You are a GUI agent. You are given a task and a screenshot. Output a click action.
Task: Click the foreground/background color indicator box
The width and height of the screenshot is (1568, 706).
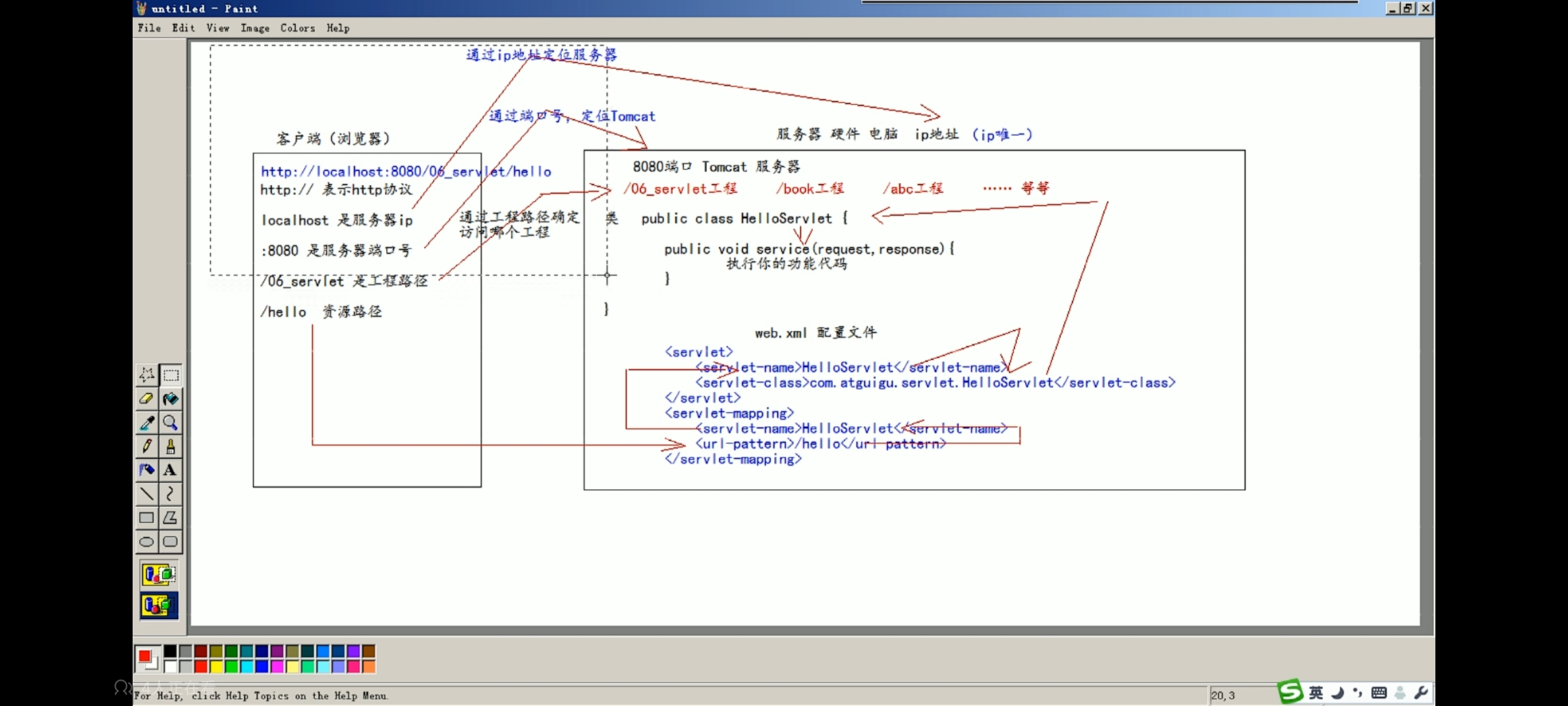[x=147, y=658]
